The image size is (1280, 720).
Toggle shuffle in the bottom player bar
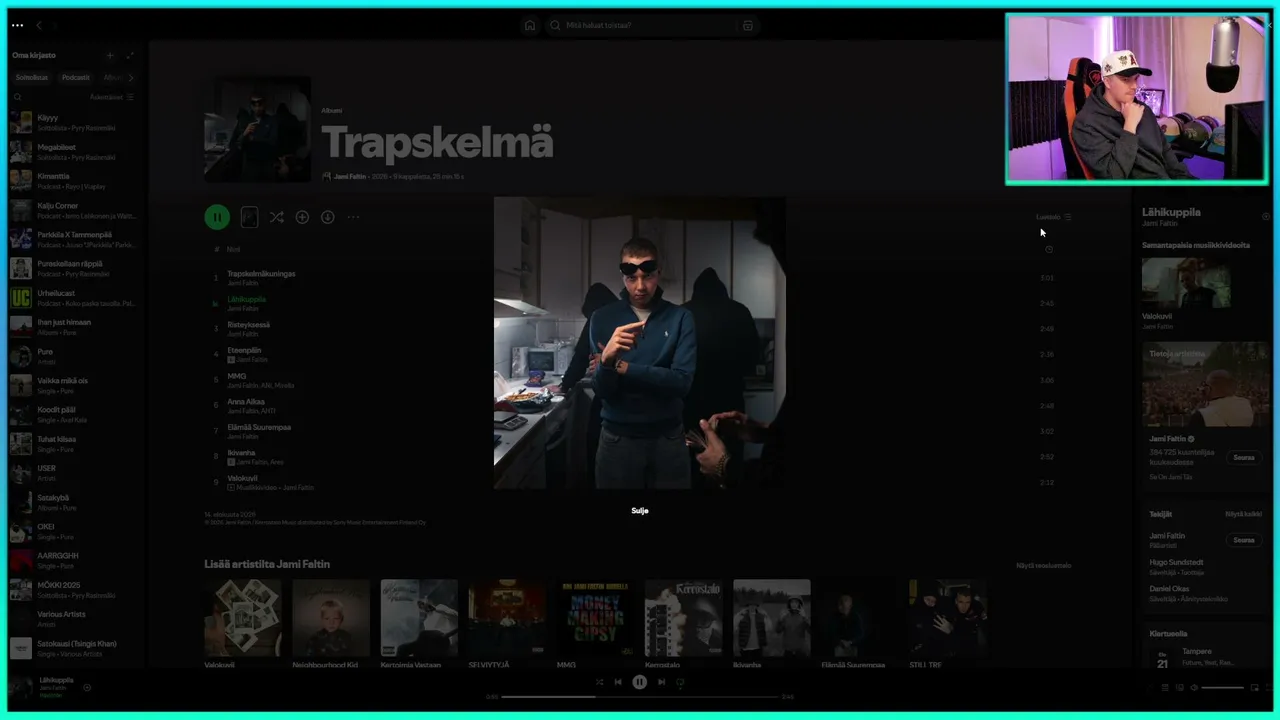click(x=599, y=682)
